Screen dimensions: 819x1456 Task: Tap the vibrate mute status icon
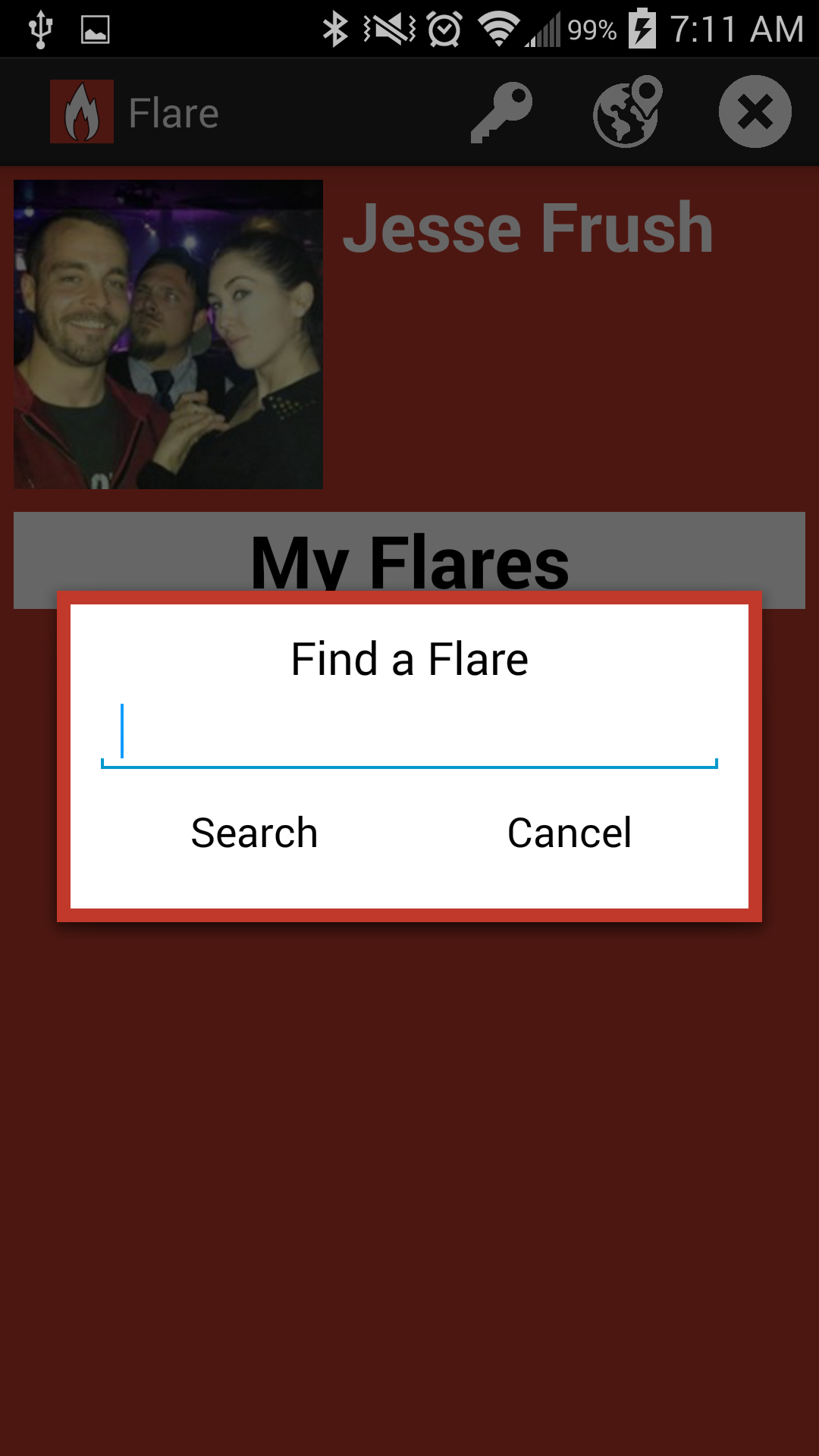pyautogui.click(x=389, y=30)
